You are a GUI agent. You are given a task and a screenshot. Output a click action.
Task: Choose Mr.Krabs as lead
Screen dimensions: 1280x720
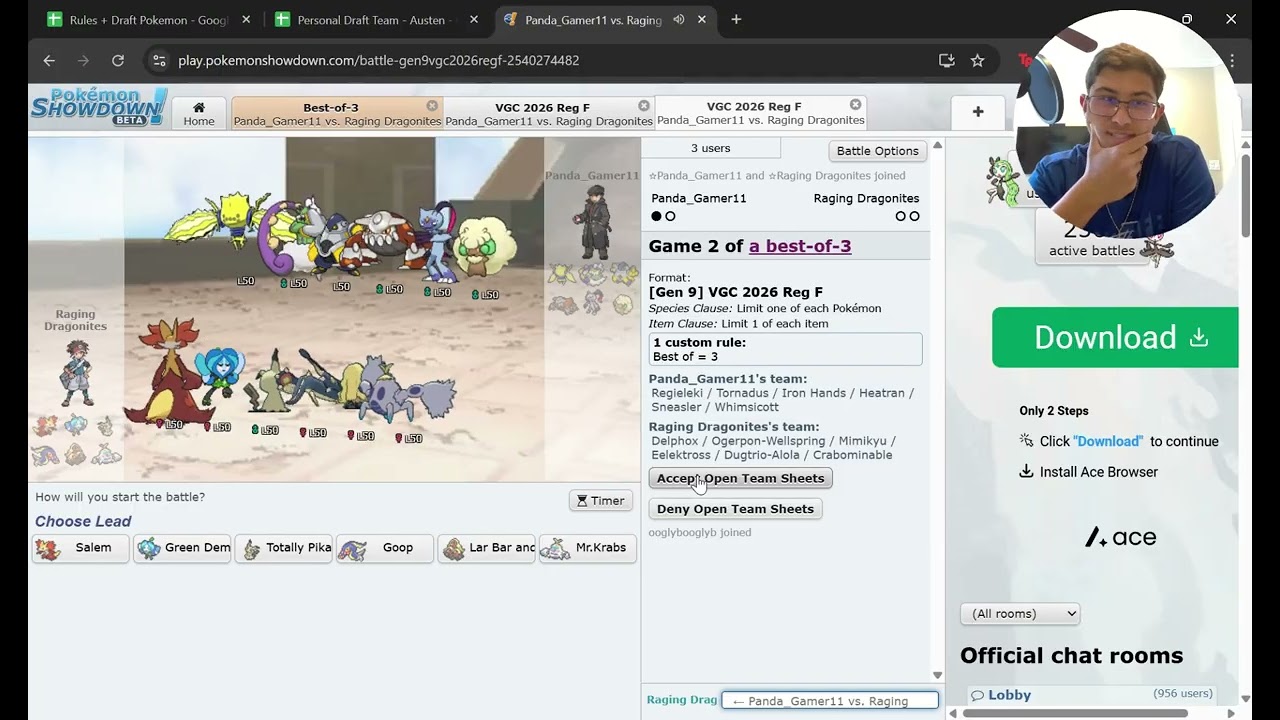click(588, 548)
